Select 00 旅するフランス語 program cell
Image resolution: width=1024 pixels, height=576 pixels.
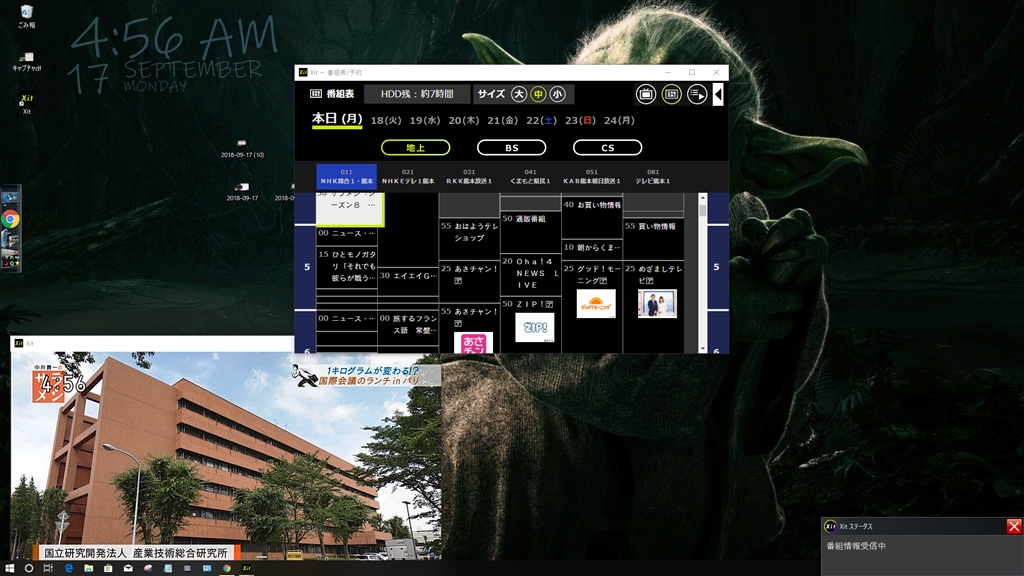408,325
